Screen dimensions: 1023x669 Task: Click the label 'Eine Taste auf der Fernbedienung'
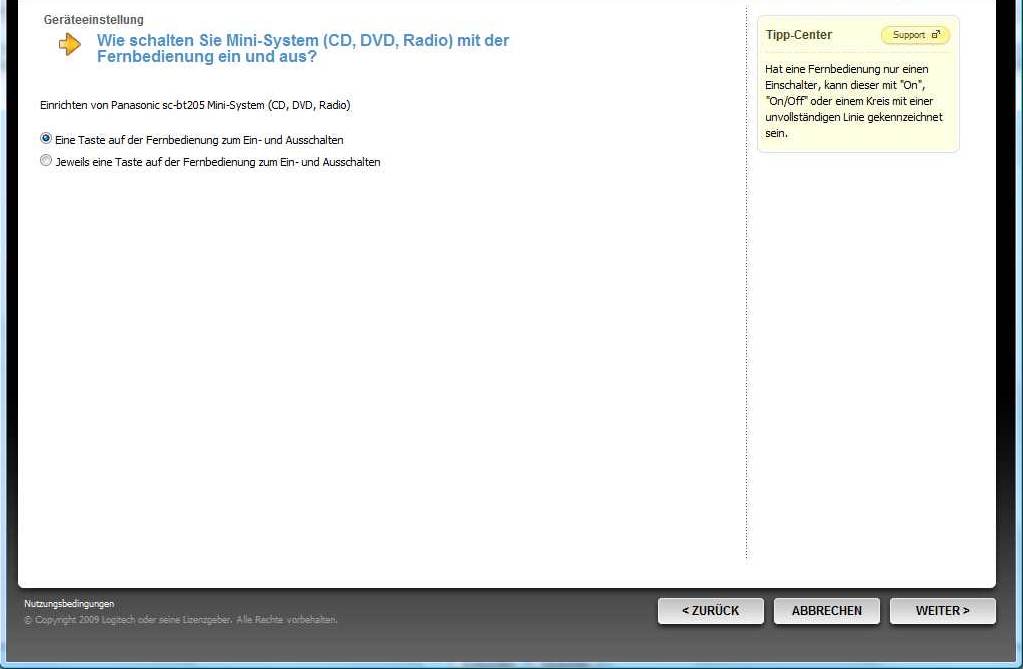coord(199,140)
